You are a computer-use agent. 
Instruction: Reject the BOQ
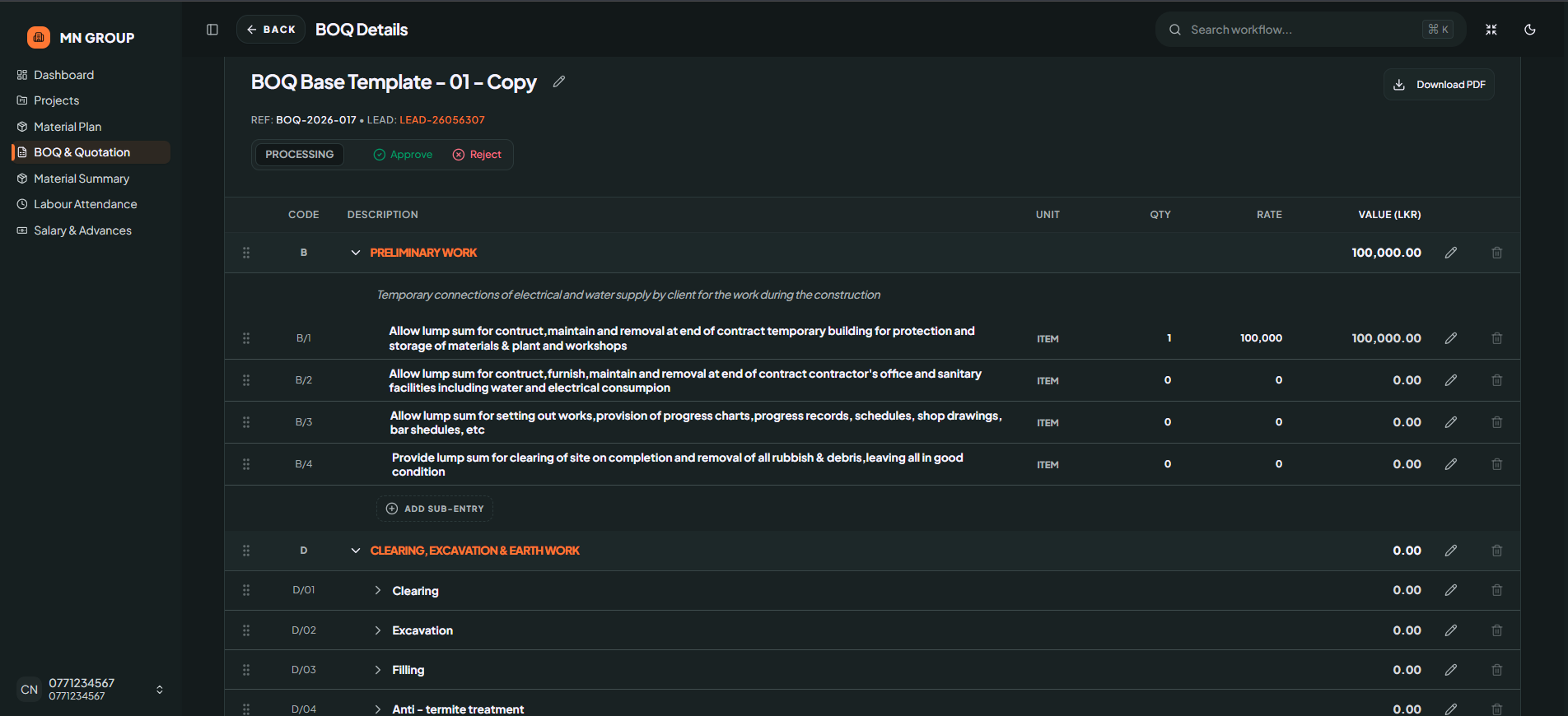[x=477, y=155]
